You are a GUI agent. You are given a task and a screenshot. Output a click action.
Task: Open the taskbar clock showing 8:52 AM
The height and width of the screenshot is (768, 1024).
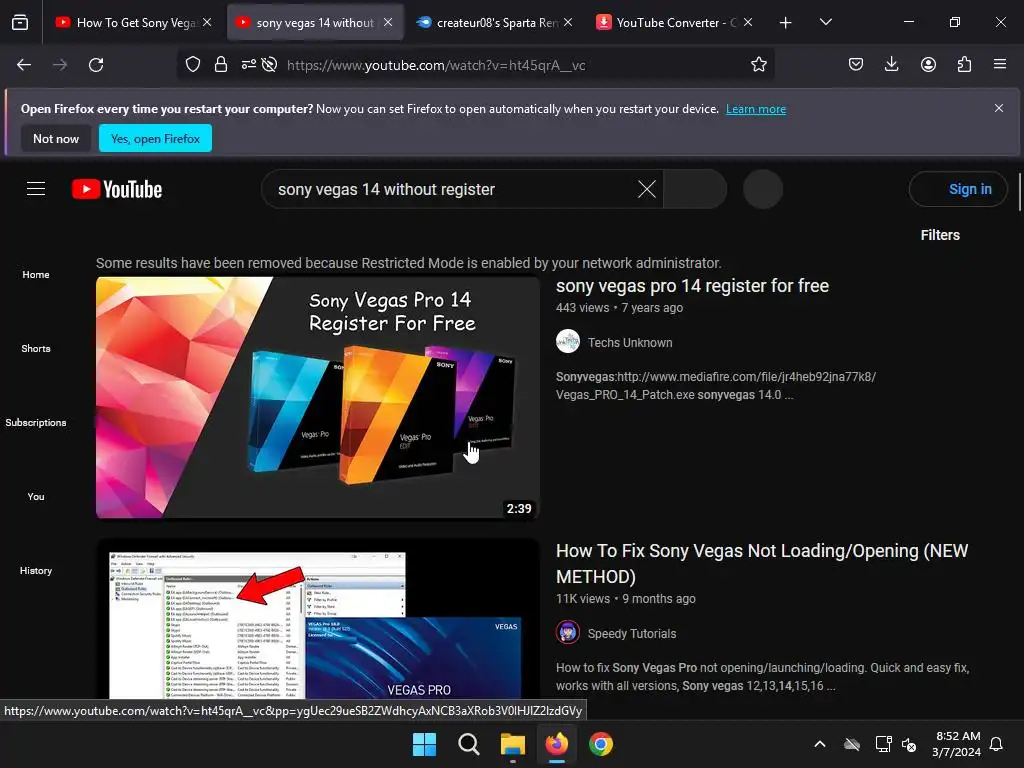[956, 744]
